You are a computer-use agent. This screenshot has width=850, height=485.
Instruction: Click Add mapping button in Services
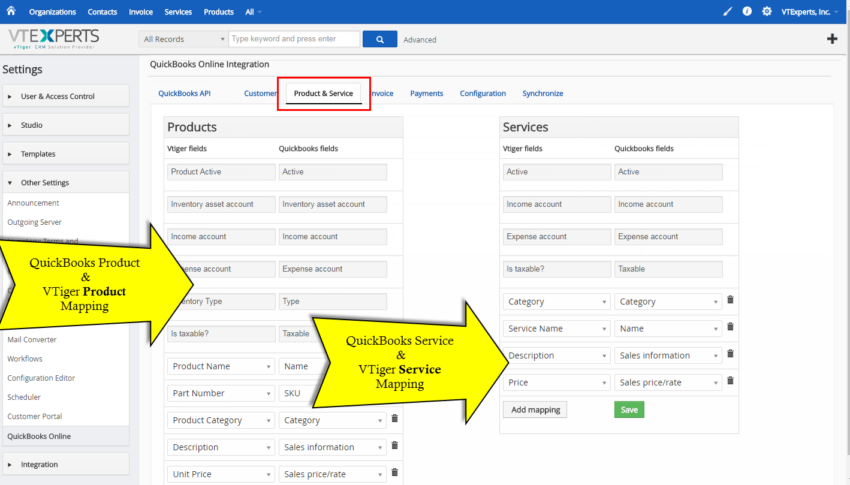[535, 410]
